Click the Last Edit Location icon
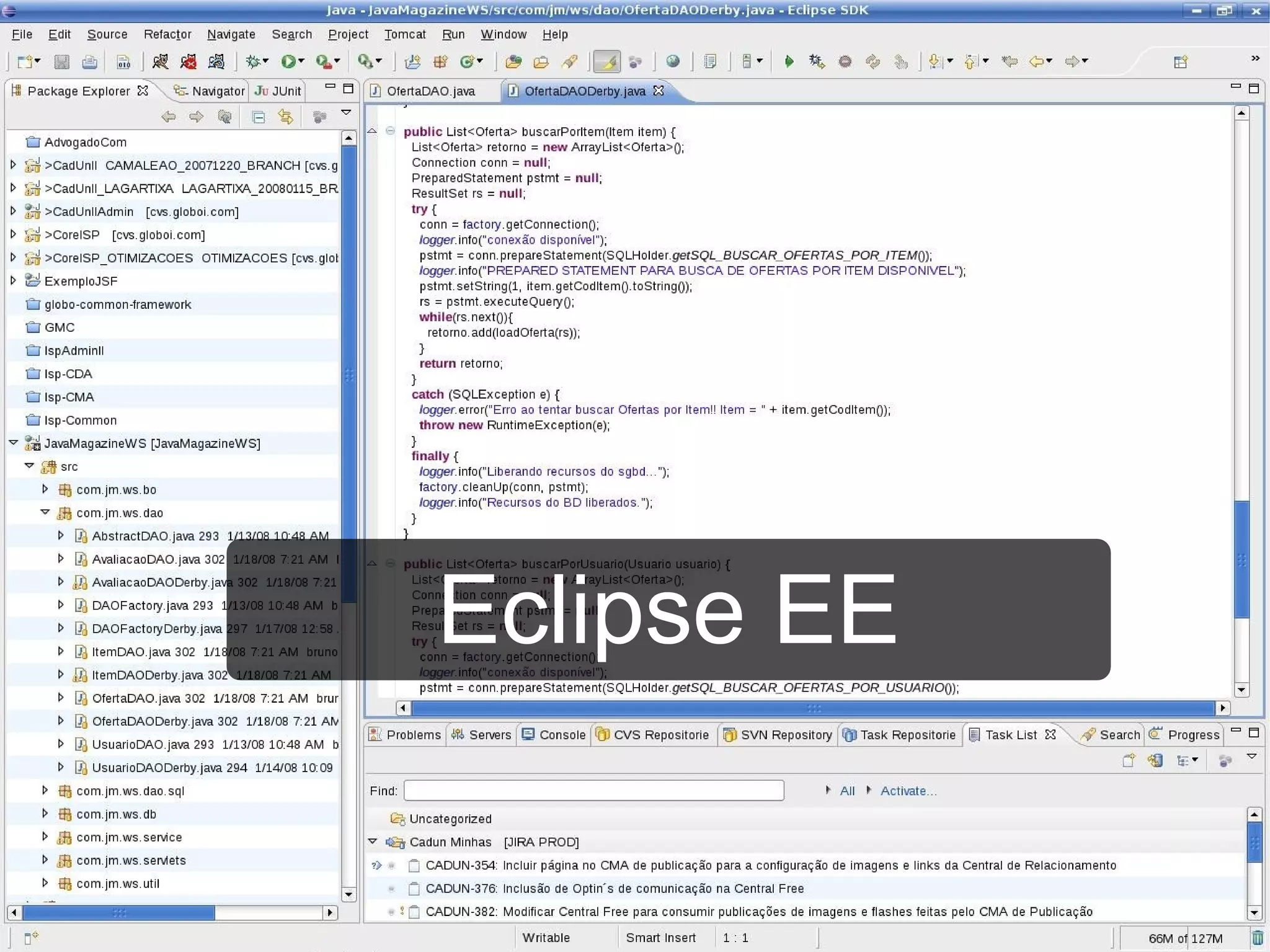The image size is (1270, 952). point(1010,61)
